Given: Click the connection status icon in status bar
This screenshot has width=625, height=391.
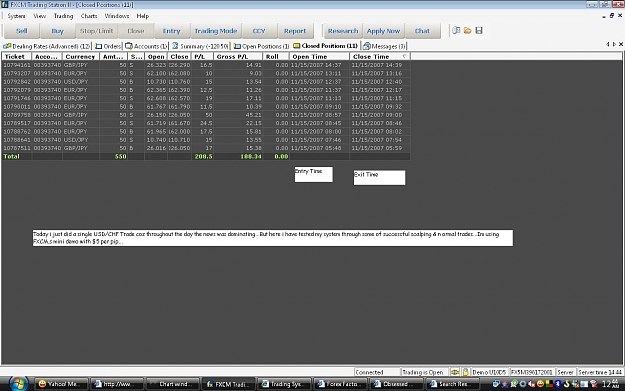Looking at the screenshot, I should (x=455, y=372).
